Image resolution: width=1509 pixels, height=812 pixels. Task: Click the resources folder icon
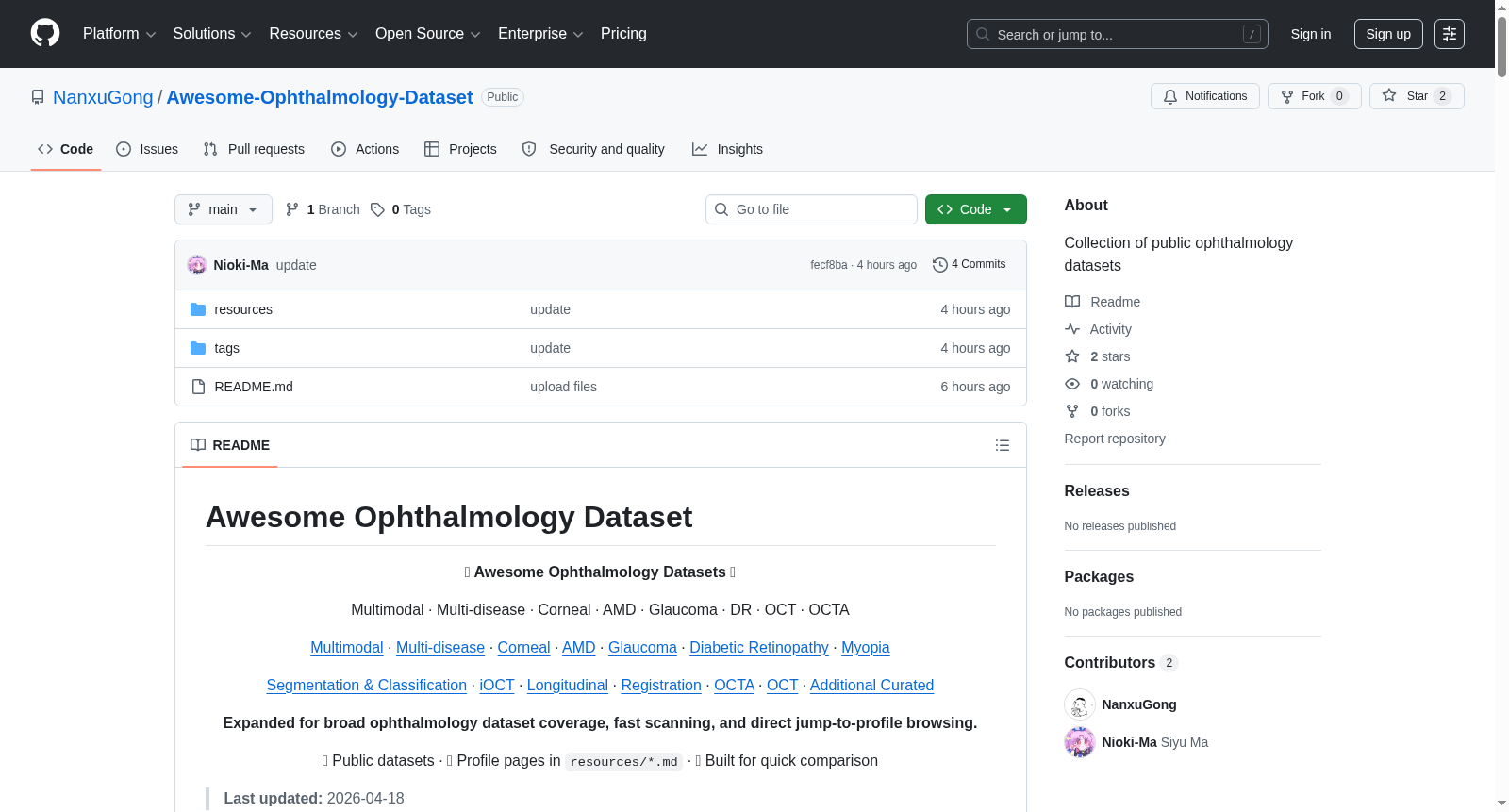[x=198, y=309]
